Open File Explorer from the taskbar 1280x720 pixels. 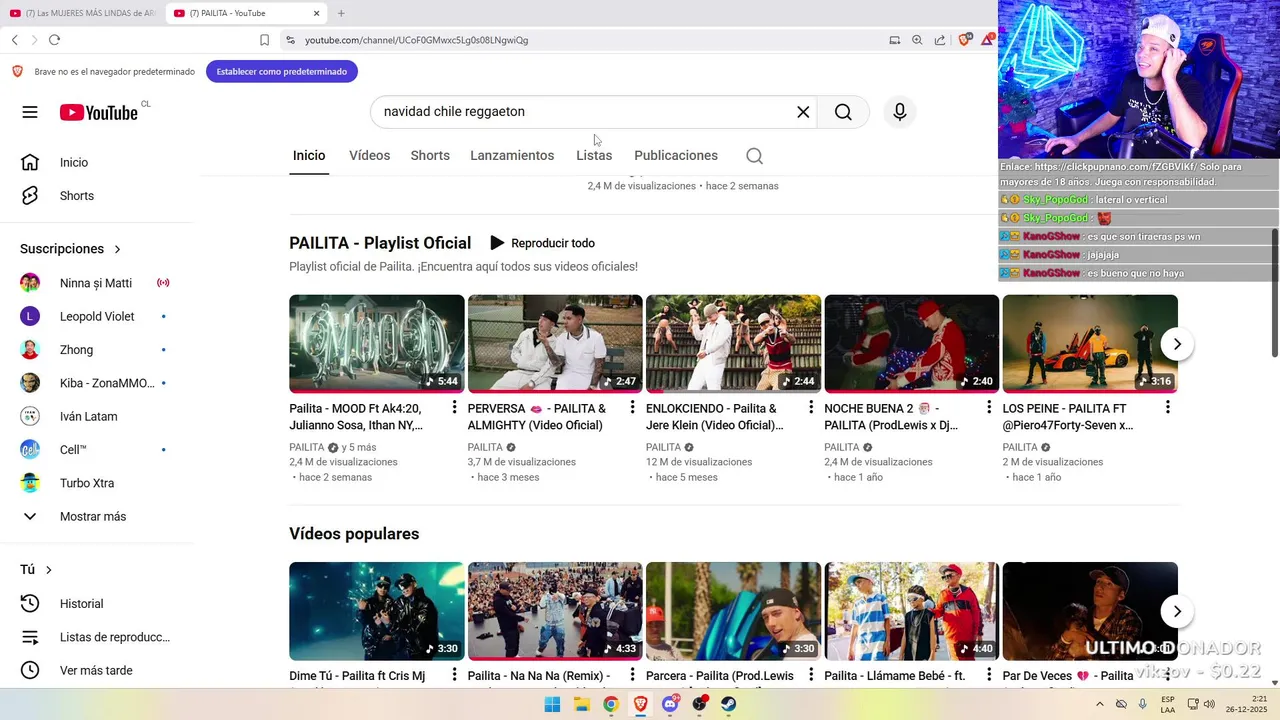point(582,704)
